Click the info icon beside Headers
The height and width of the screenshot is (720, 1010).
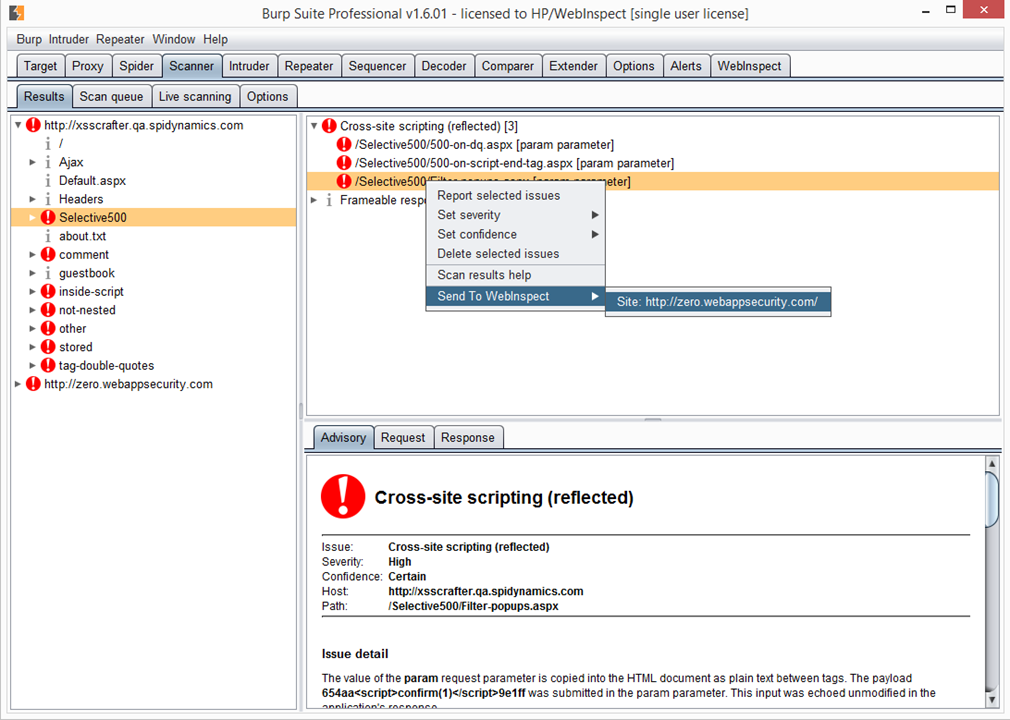(x=48, y=199)
